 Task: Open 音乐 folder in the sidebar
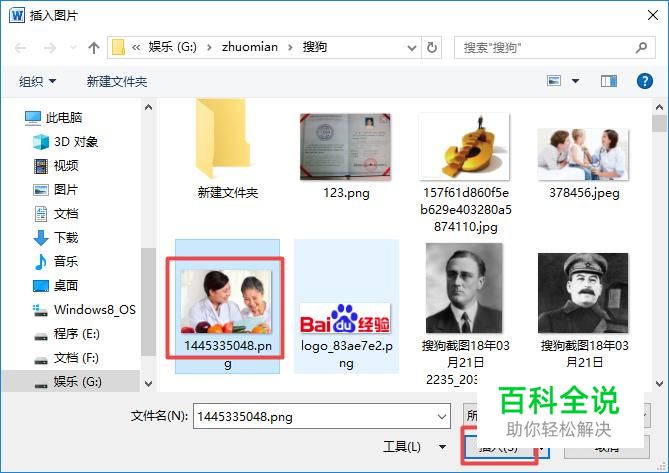pyautogui.click(x=55, y=261)
